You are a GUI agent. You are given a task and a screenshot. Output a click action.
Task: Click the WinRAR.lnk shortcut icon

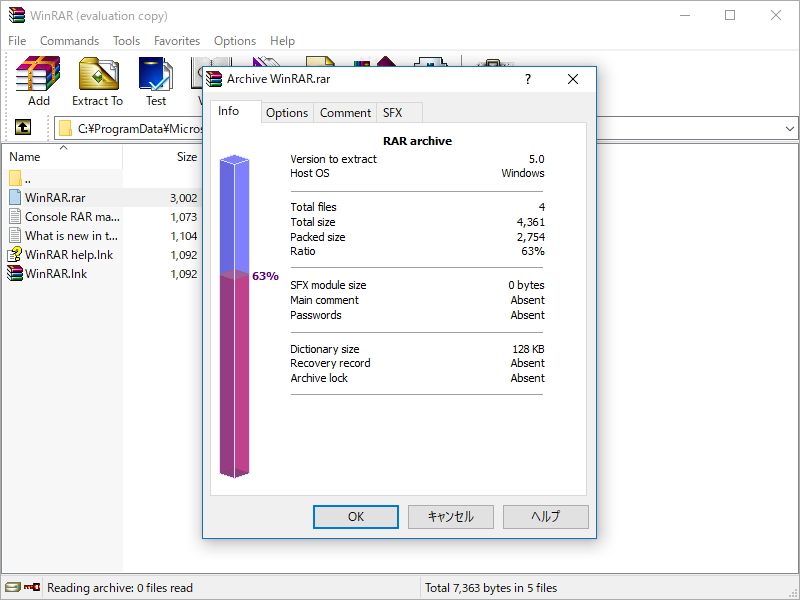(x=15, y=273)
